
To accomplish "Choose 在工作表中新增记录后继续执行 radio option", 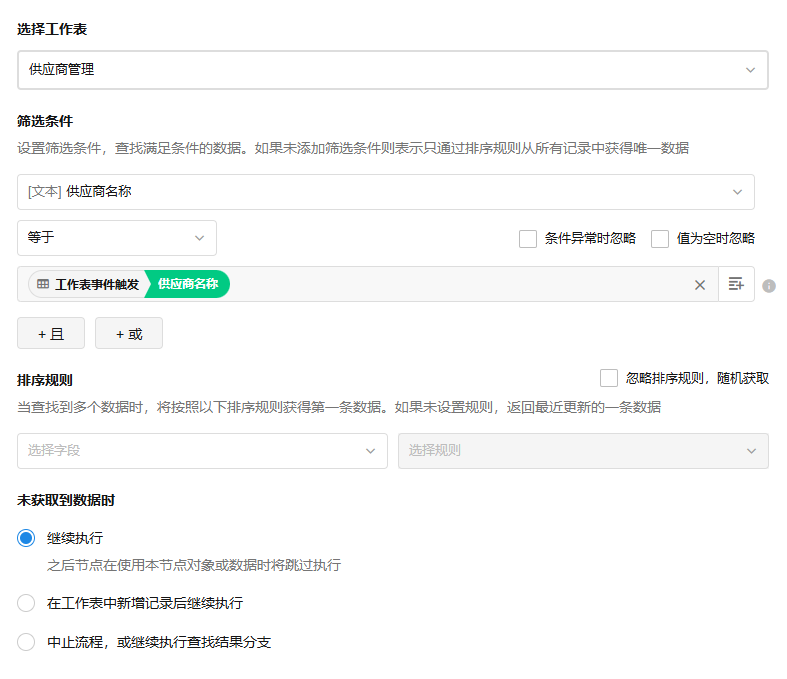I will click(26, 603).
